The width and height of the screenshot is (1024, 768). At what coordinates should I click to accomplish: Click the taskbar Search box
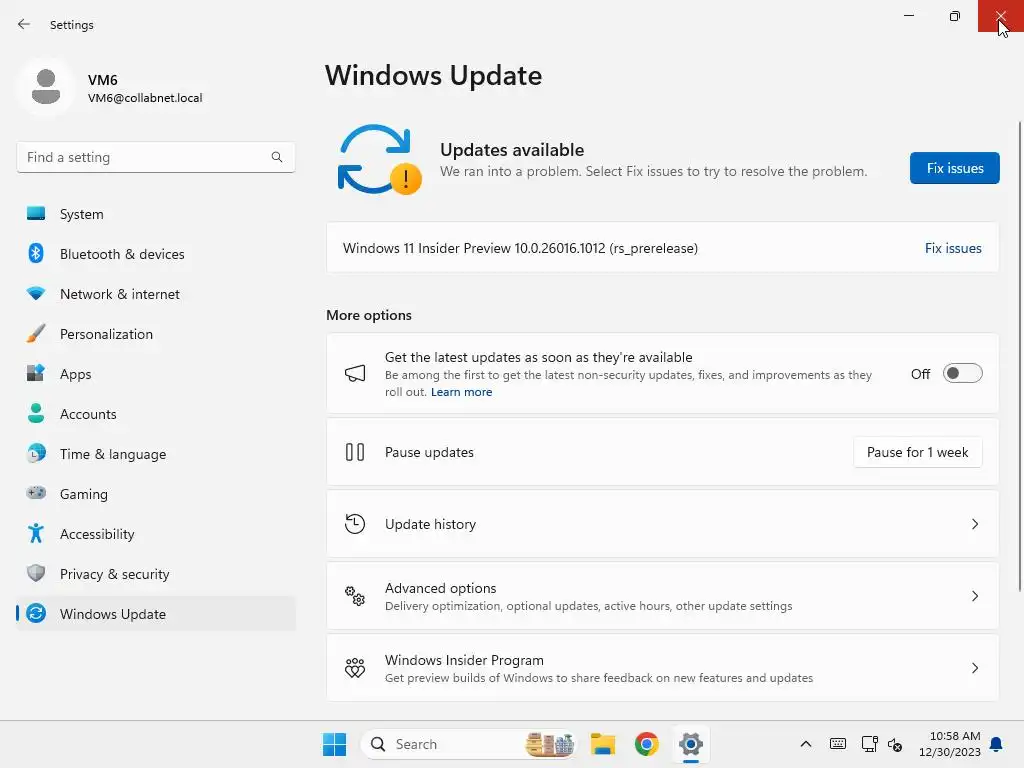(469, 744)
